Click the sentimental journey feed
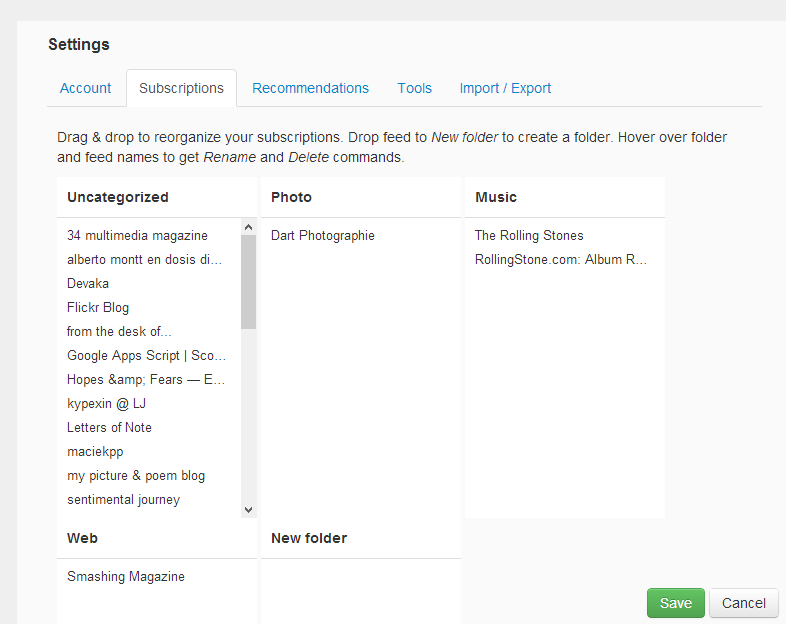This screenshot has height=624, width=786. pyautogui.click(x=123, y=499)
